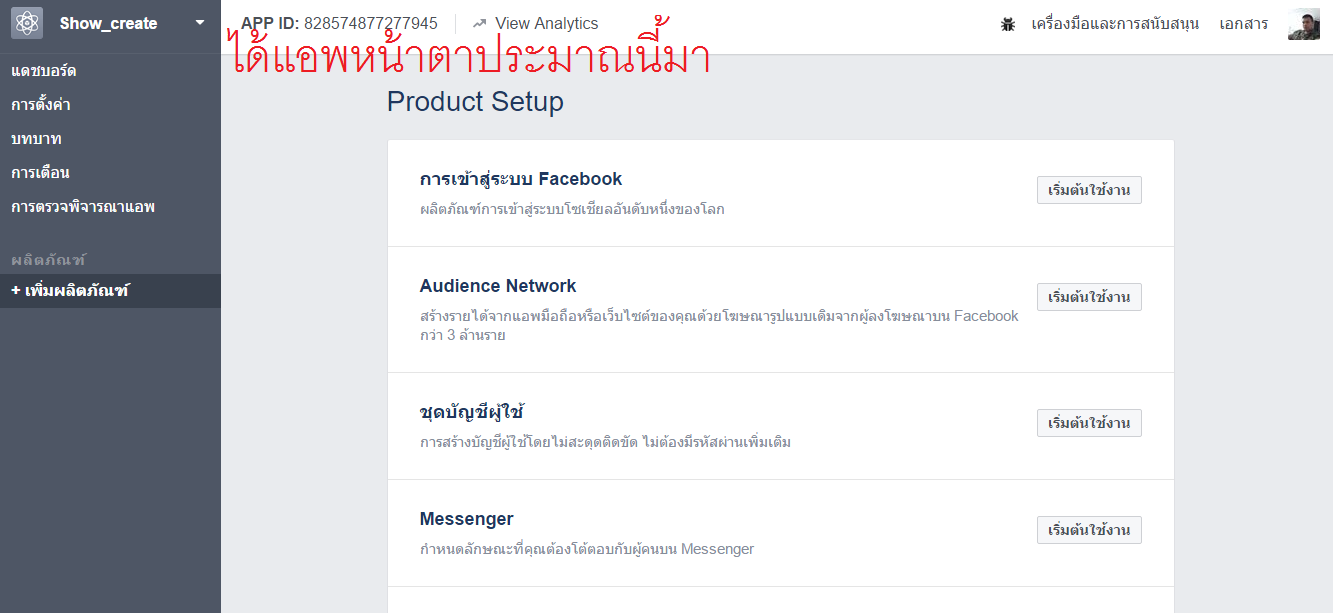1333x613 pixels.
Task: Click เริ่มต้นใช้งาน for Messenger
Action: pyautogui.click(x=1089, y=530)
